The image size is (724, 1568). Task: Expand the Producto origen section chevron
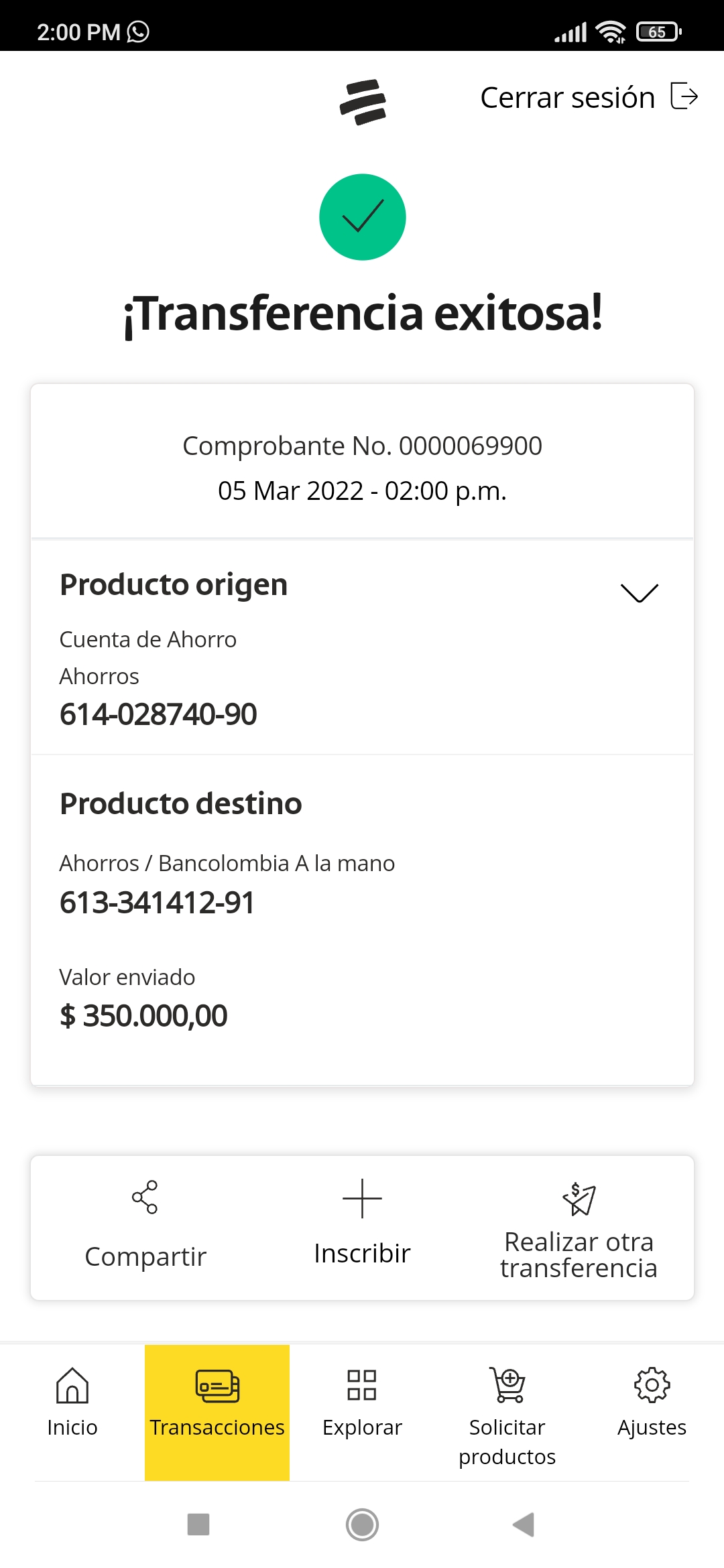click(639, 592)
